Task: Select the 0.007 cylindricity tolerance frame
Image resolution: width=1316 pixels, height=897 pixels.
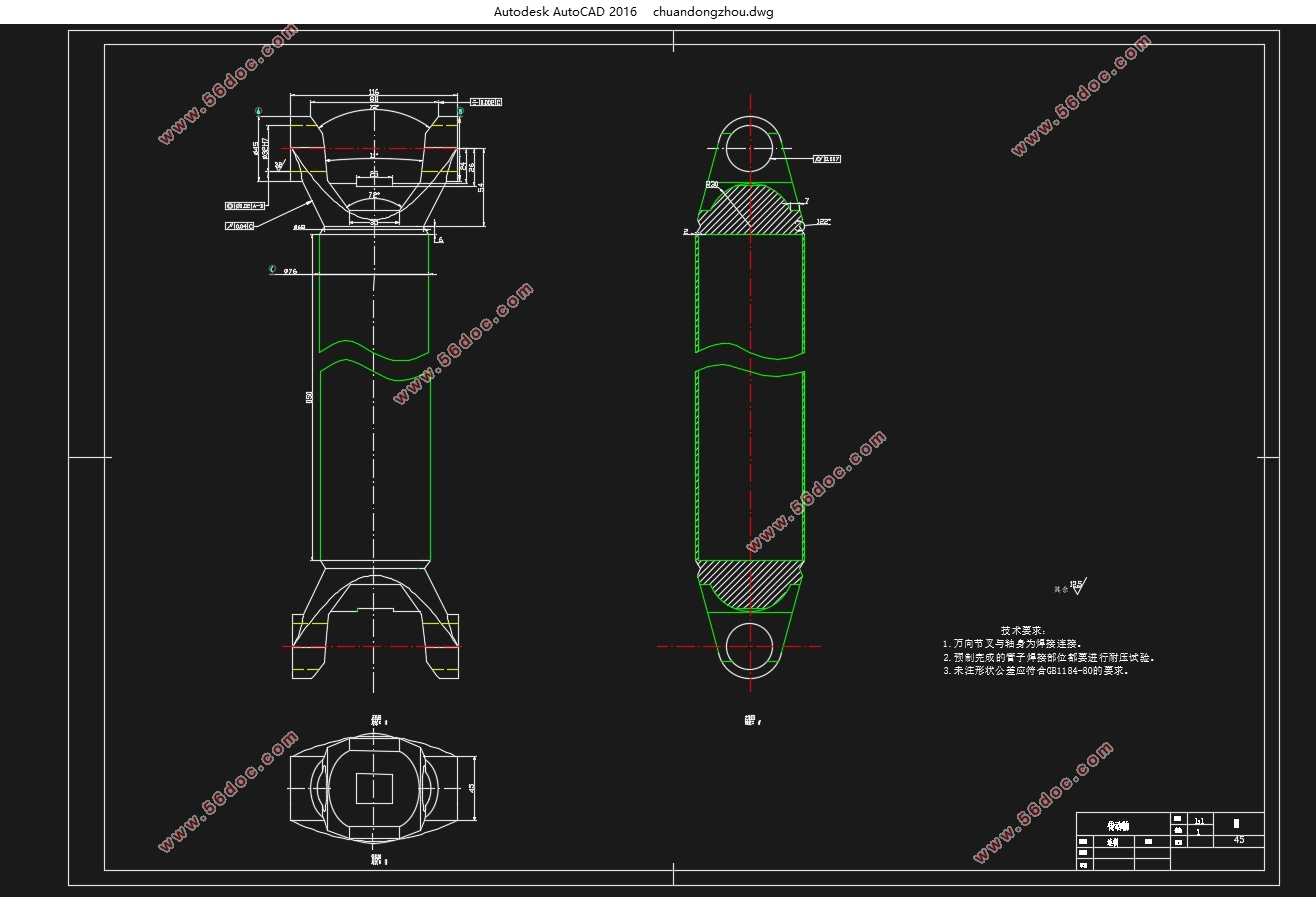Action: coord(826,158)
